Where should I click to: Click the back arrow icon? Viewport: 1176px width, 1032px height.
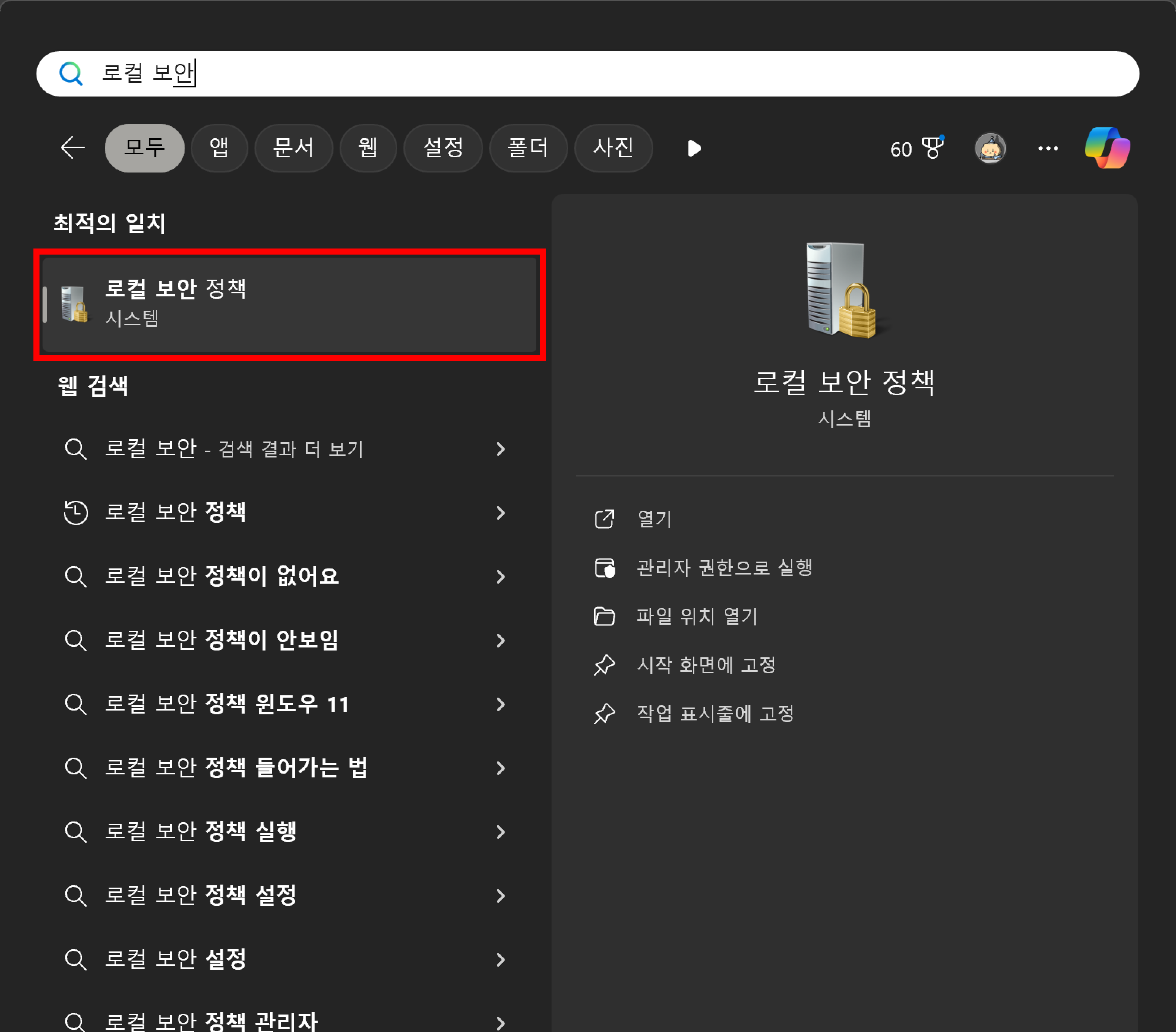(x=73, y=148)
